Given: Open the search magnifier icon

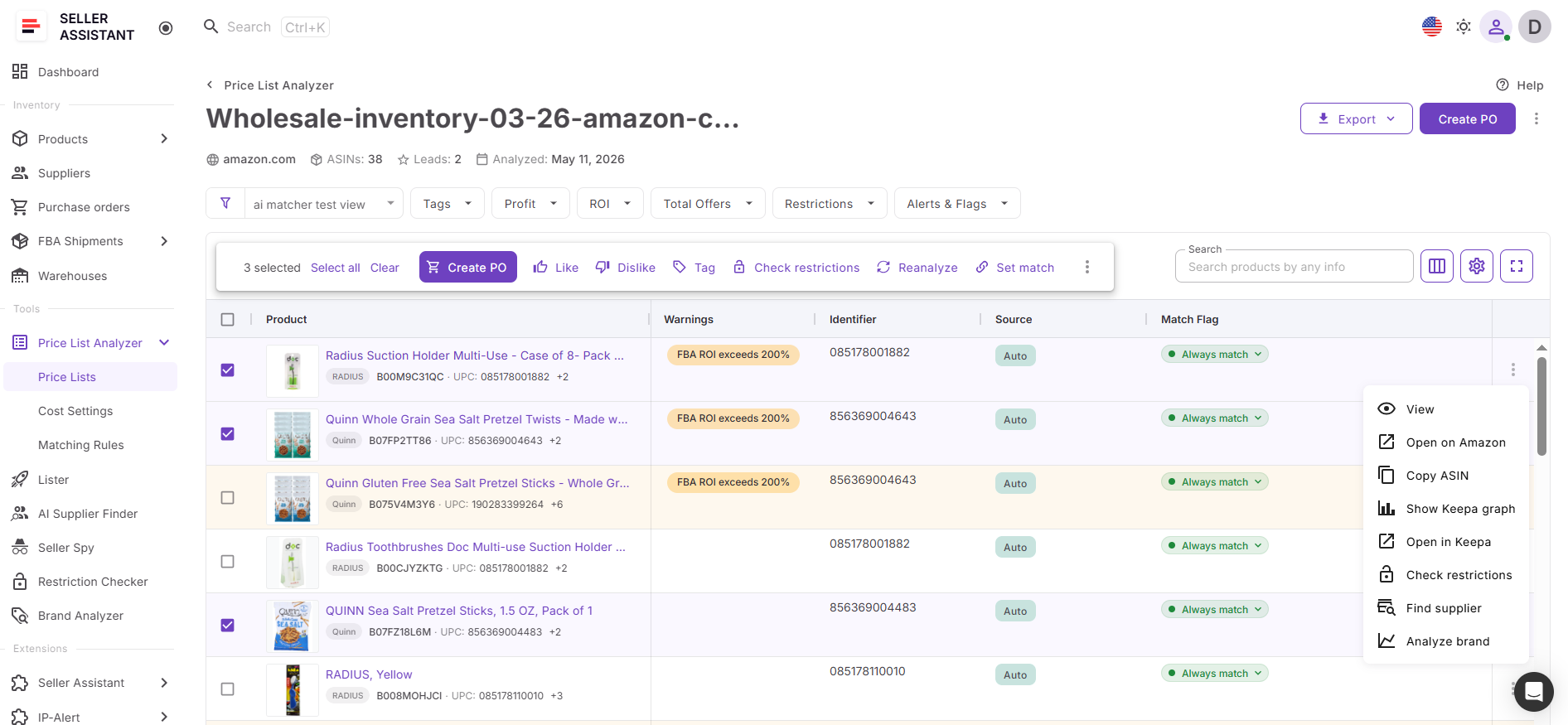Looking at the screenshot, I should pos(211,27).
